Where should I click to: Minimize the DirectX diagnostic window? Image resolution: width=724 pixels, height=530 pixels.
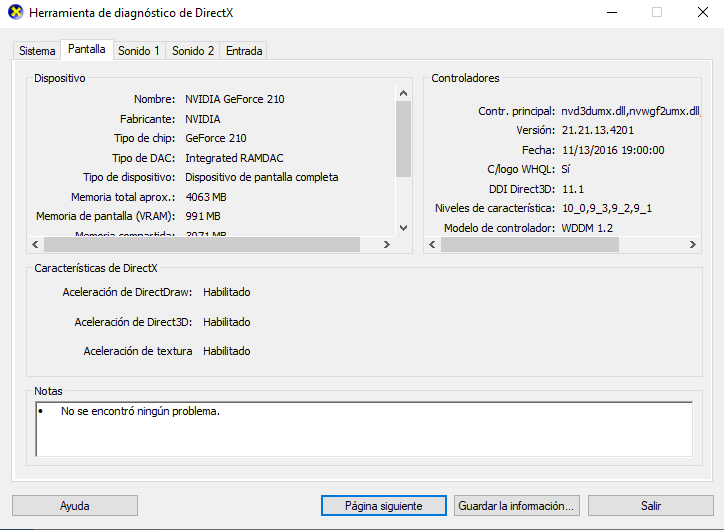[x=612, y=12]
